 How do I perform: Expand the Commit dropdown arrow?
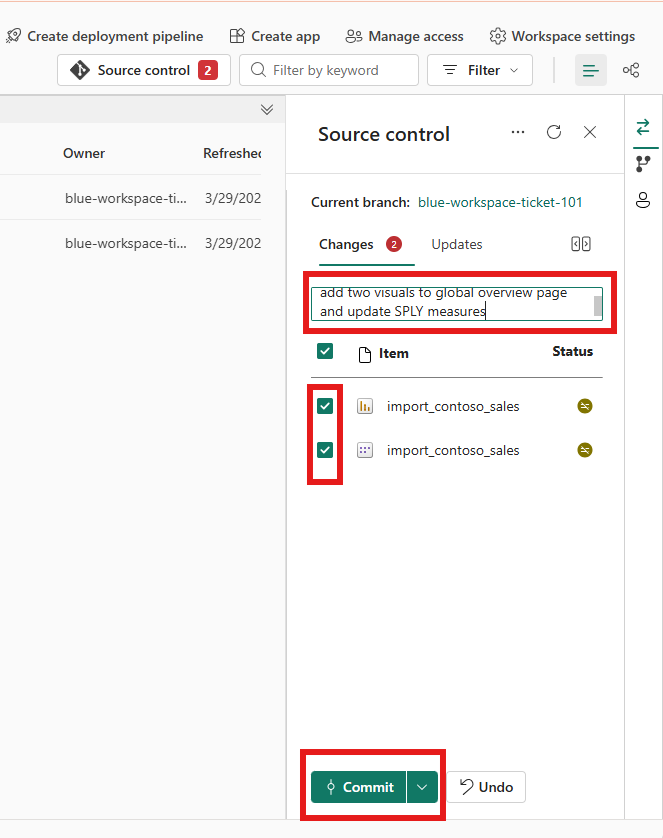tap(422, 787)
